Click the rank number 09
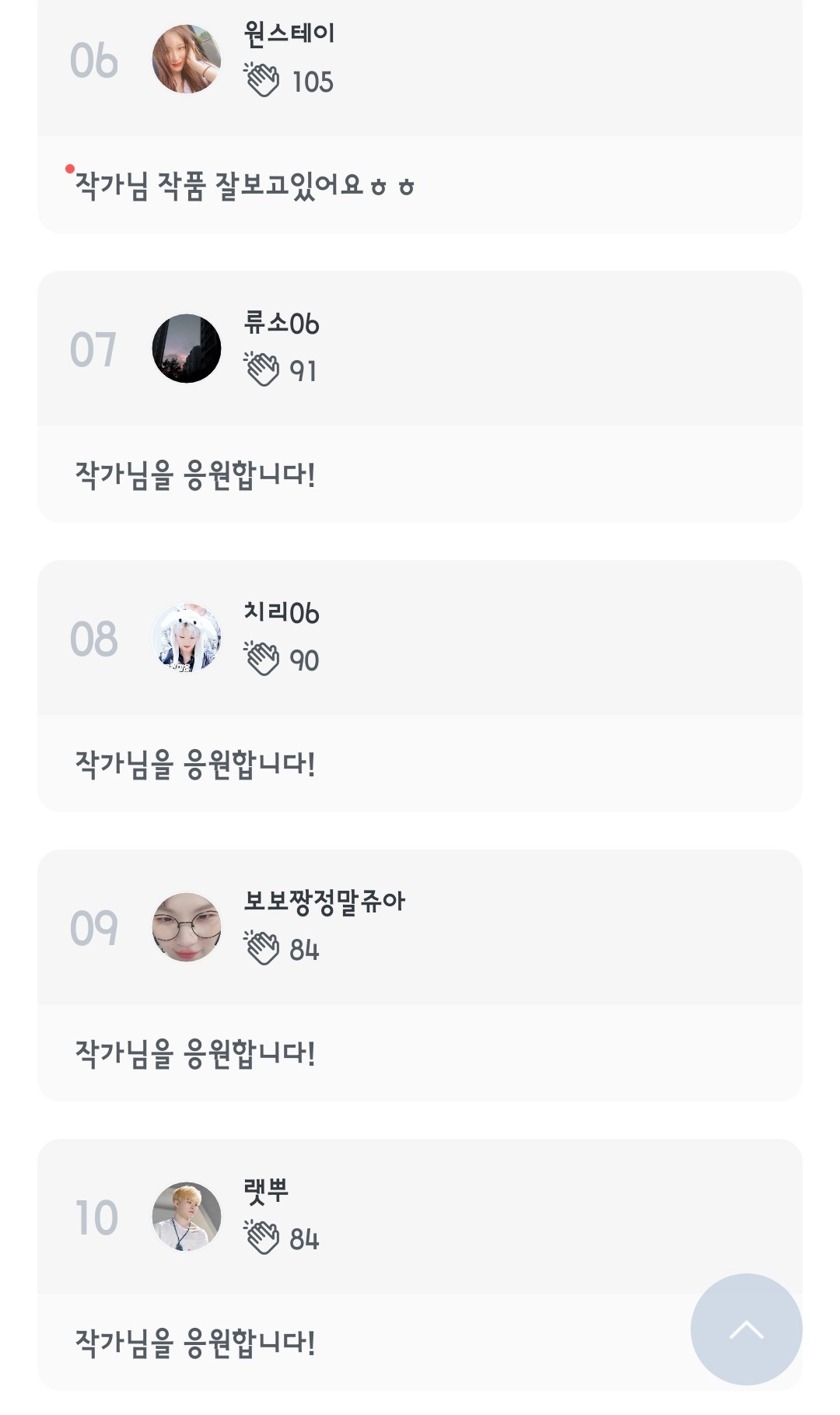This screenshot has height=1415, width=840. click(x=94, y=928)
